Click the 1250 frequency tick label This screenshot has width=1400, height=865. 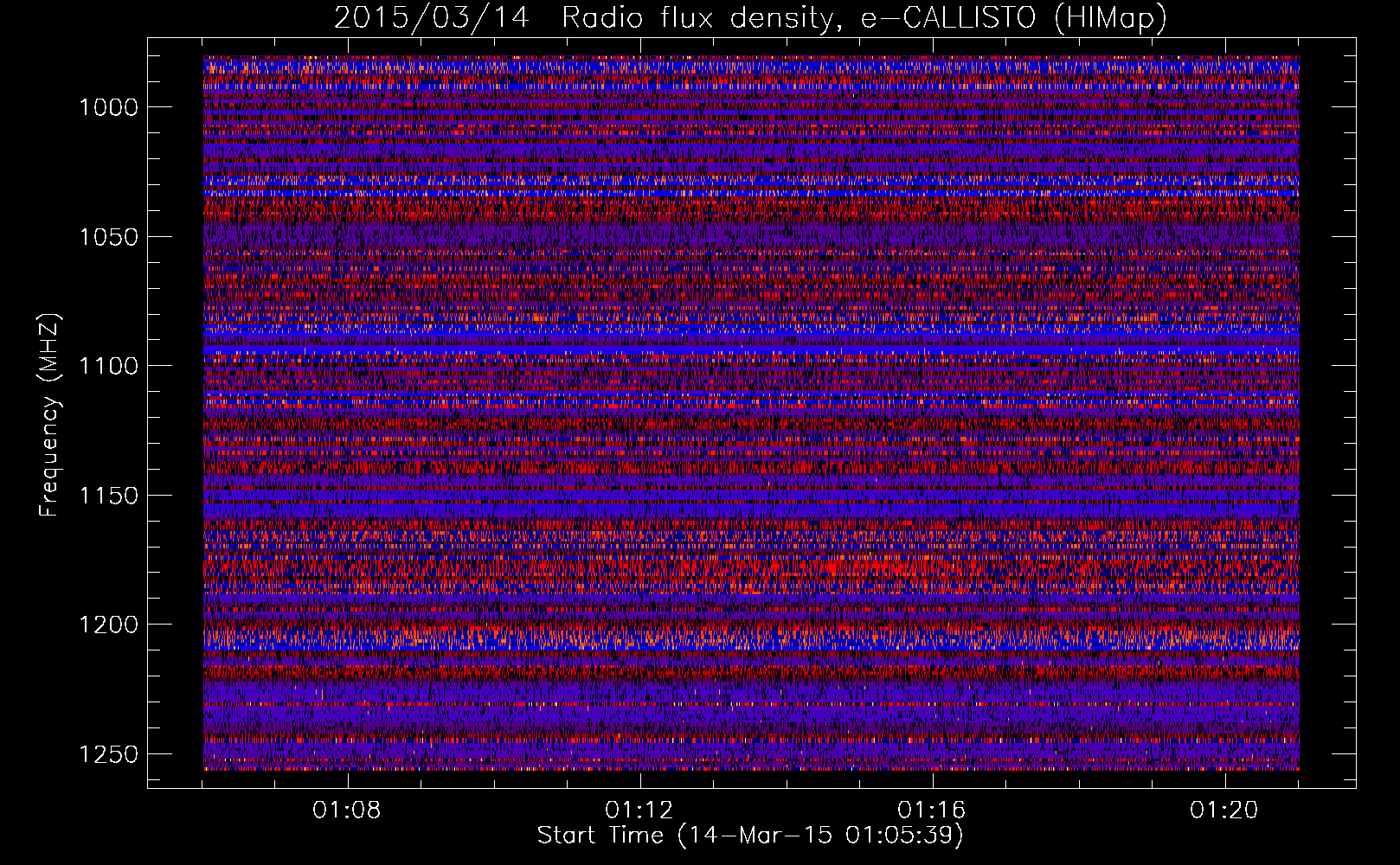pos(108,754)
